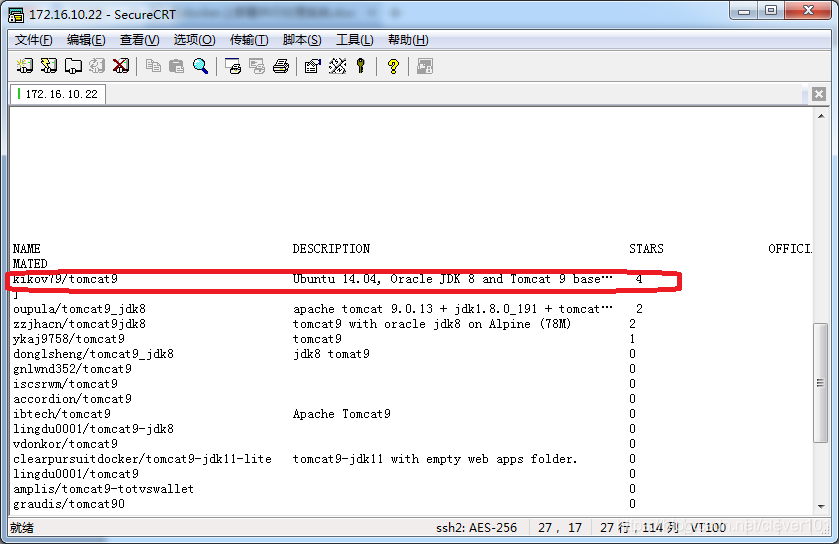Viewport: 839px width, 544px height.
Task: Click the terminal scrollbar up arrow
Action: pyautogui.click(x=821, y=116)
